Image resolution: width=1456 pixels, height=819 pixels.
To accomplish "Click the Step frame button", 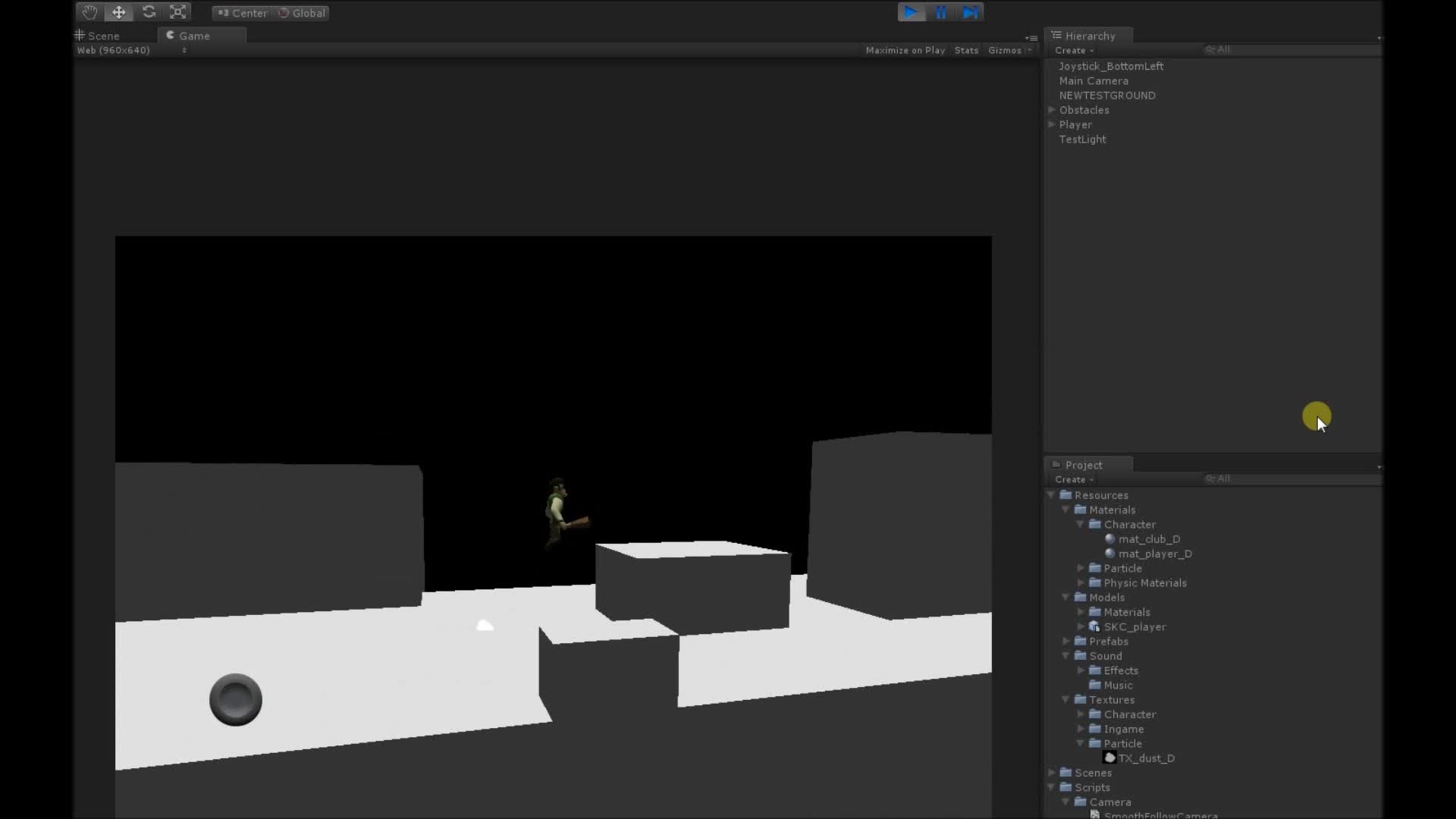I will coord(970,12).
